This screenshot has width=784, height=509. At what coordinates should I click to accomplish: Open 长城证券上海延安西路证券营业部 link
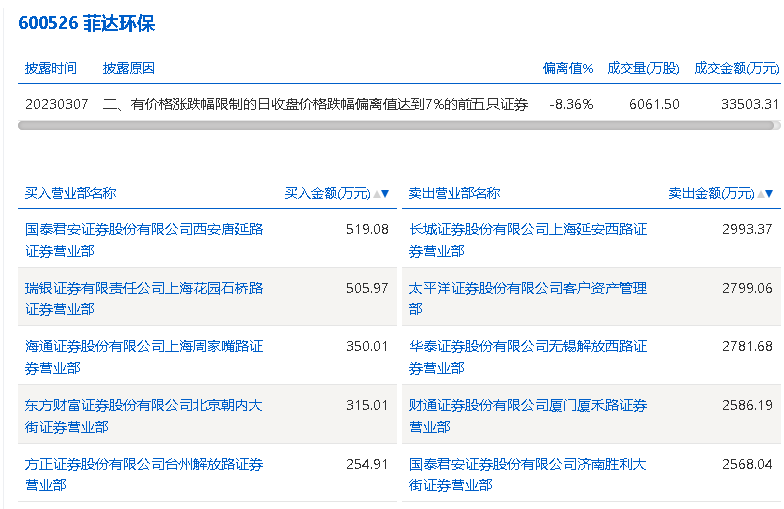point(528,240)
